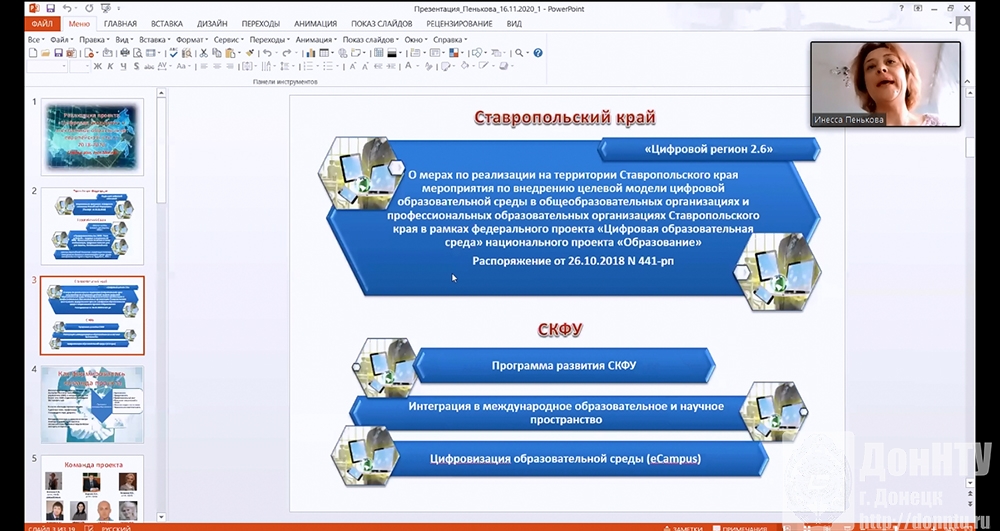
Task: Click the Copy icon
Action: click(217, 53)
